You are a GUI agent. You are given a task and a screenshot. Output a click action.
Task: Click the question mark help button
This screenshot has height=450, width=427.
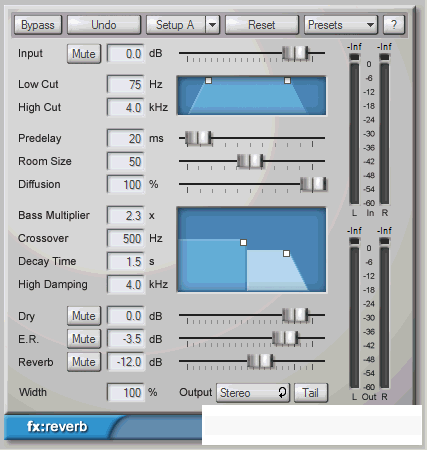coord(394,25)
